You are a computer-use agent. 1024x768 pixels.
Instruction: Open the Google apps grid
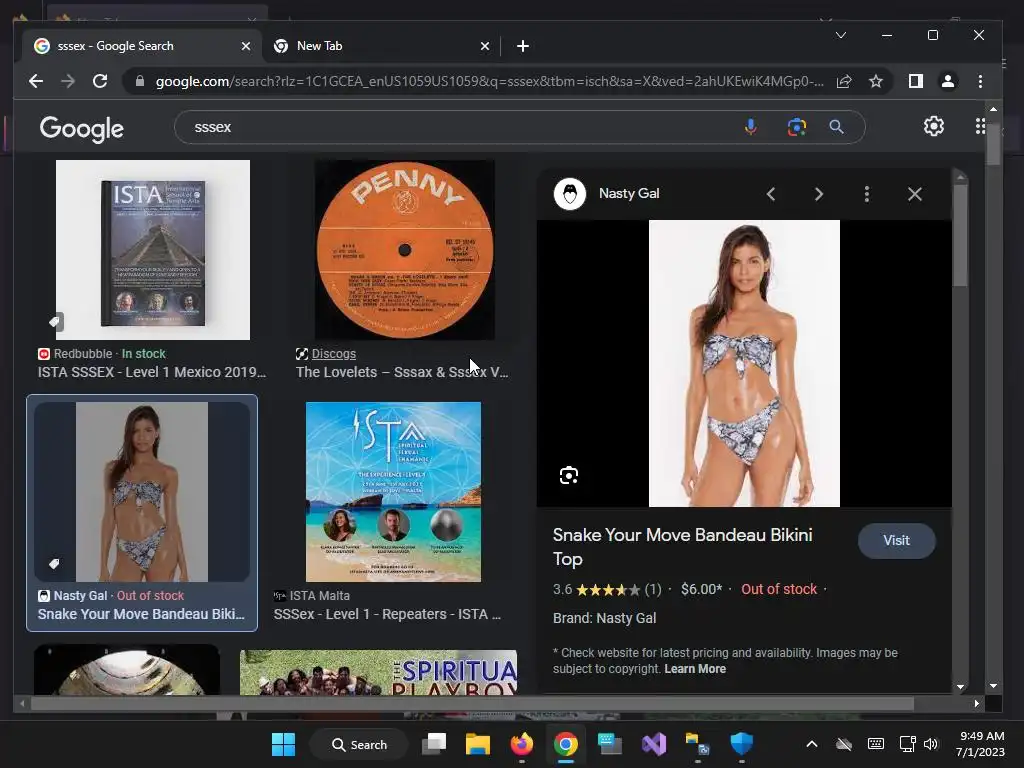(x=980, y=126)
